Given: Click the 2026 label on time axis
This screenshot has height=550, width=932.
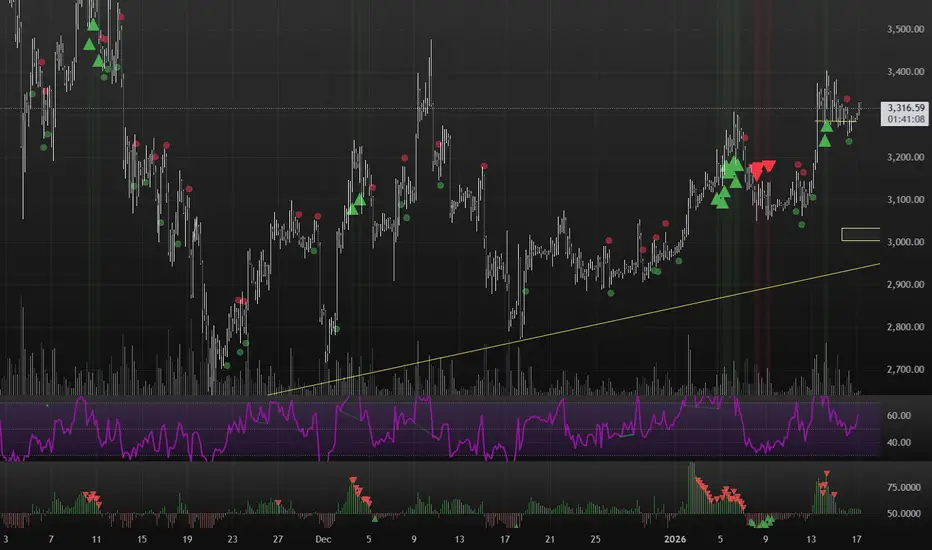Looking at the screenshot, I should pyautogui.click(x=675, y=539).
